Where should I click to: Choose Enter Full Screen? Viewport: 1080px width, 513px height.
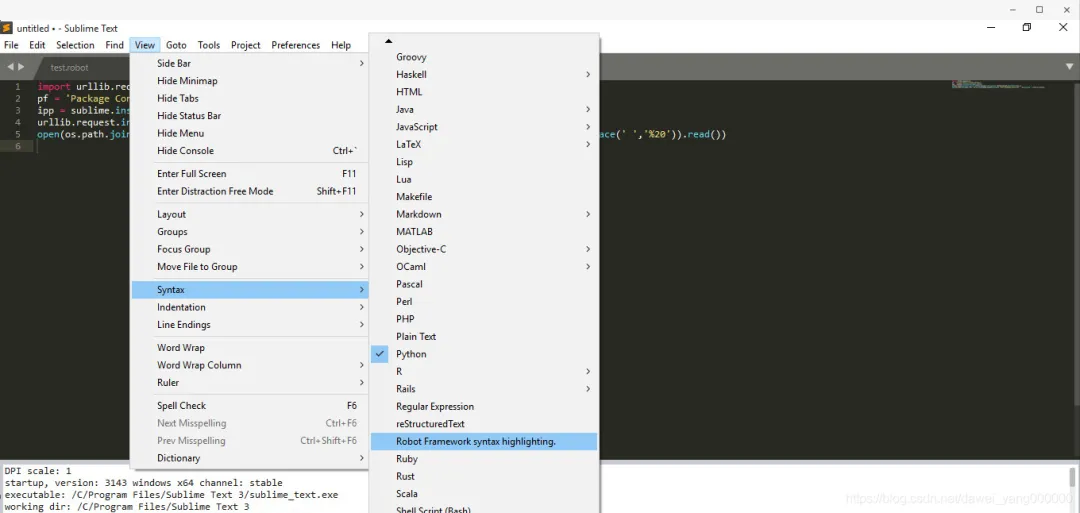[250, 174]
